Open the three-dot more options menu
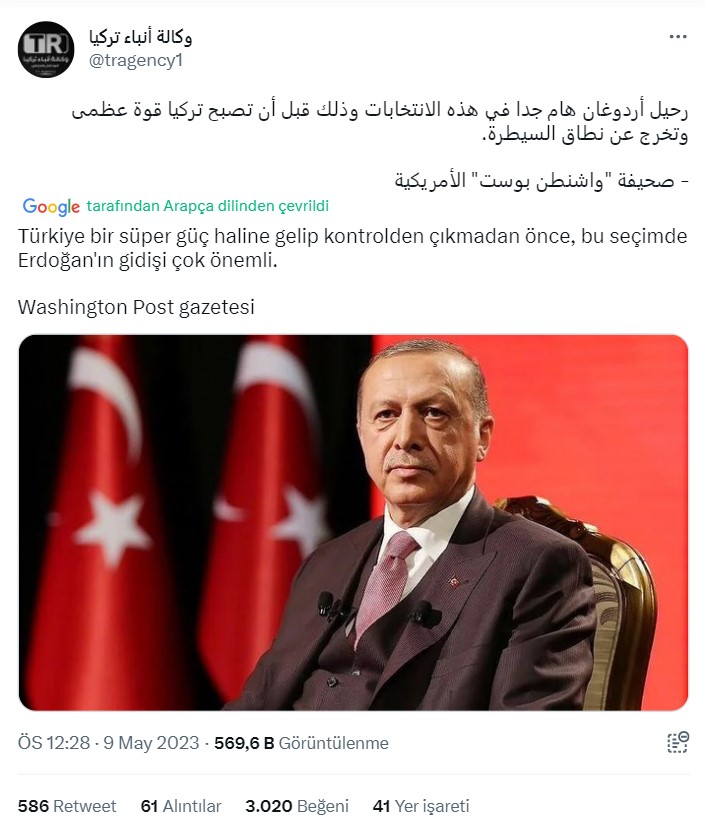Image resolution: width=705 pixels, height=835 pixels. [x=678, y=37]
